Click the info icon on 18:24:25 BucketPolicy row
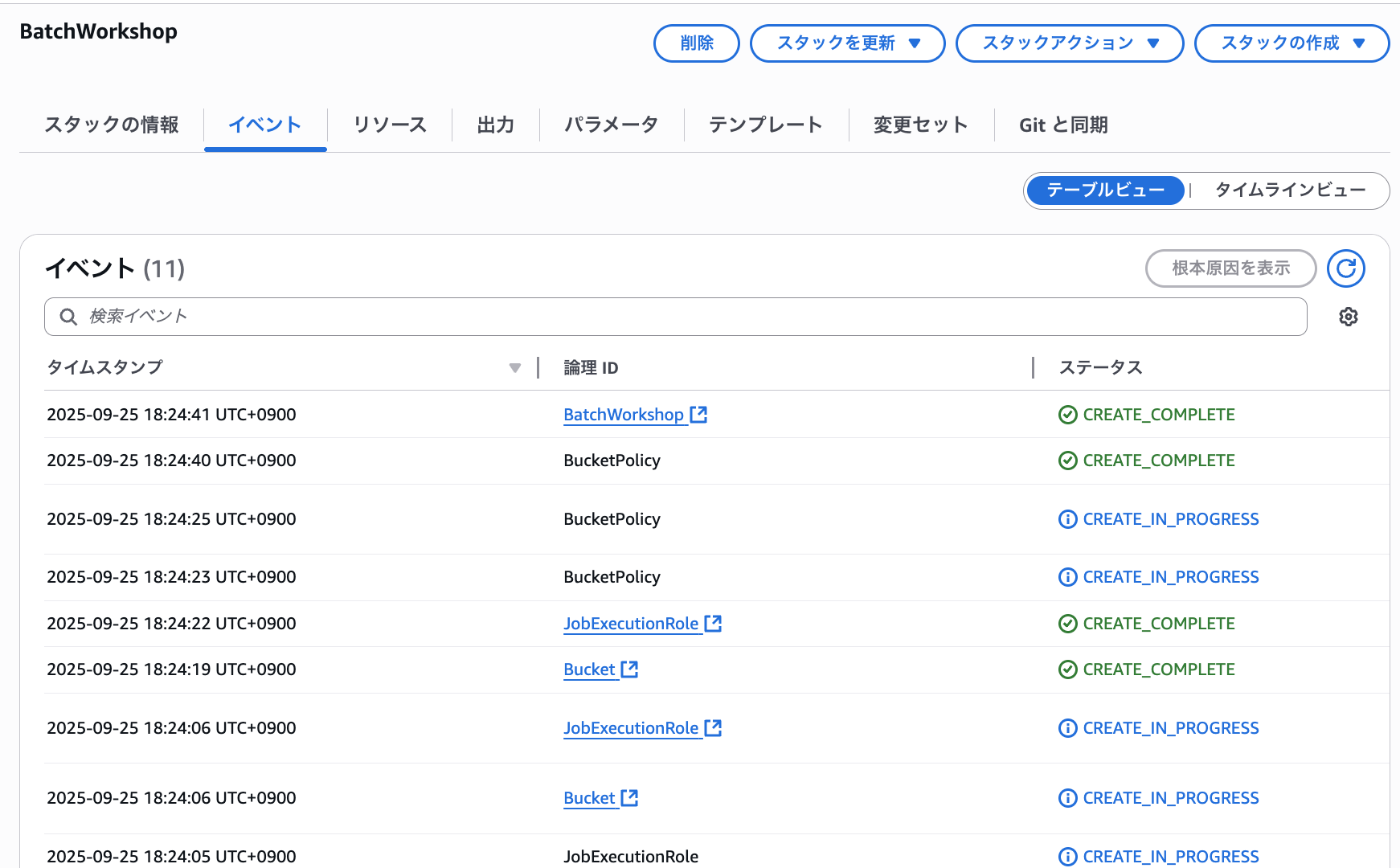The image size is (1400, 868). tap(1068, 519)
